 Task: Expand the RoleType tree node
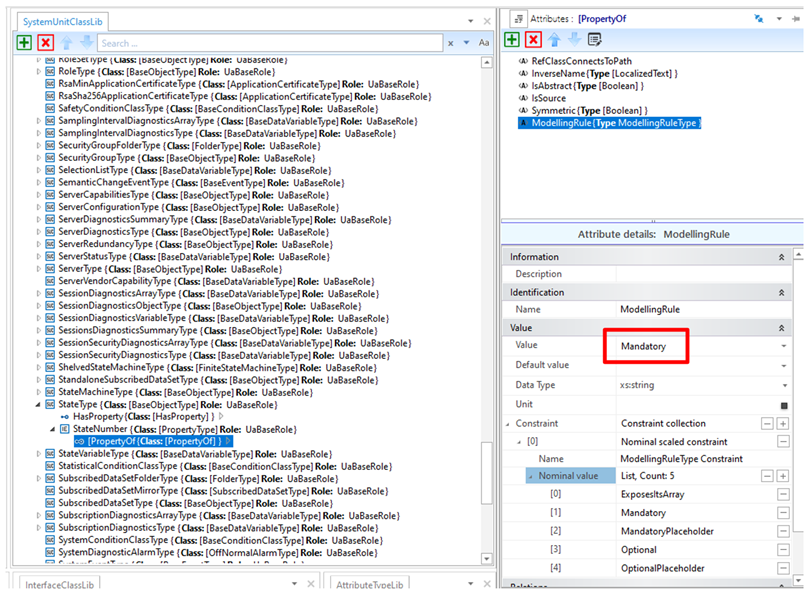(38, 72)
